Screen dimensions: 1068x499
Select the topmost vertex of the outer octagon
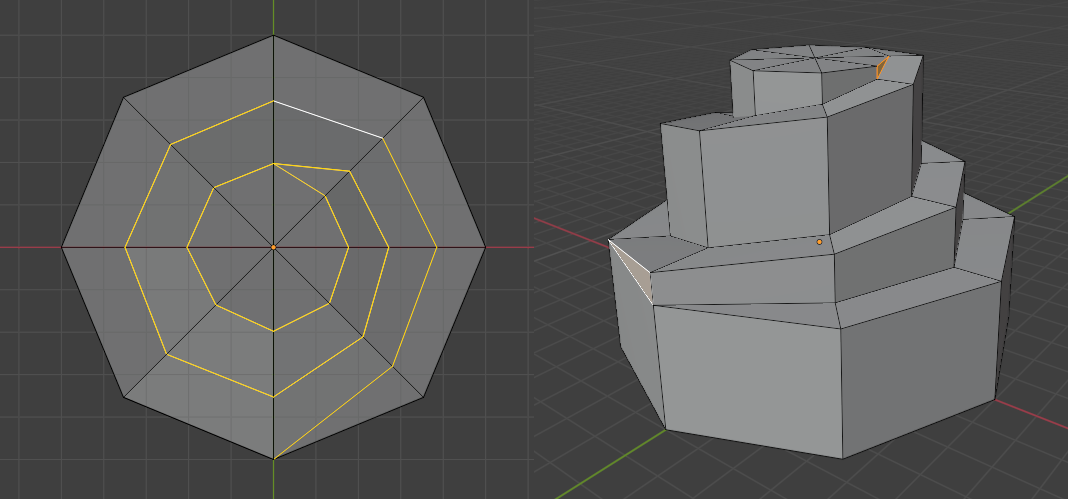[x=273, y=36]
